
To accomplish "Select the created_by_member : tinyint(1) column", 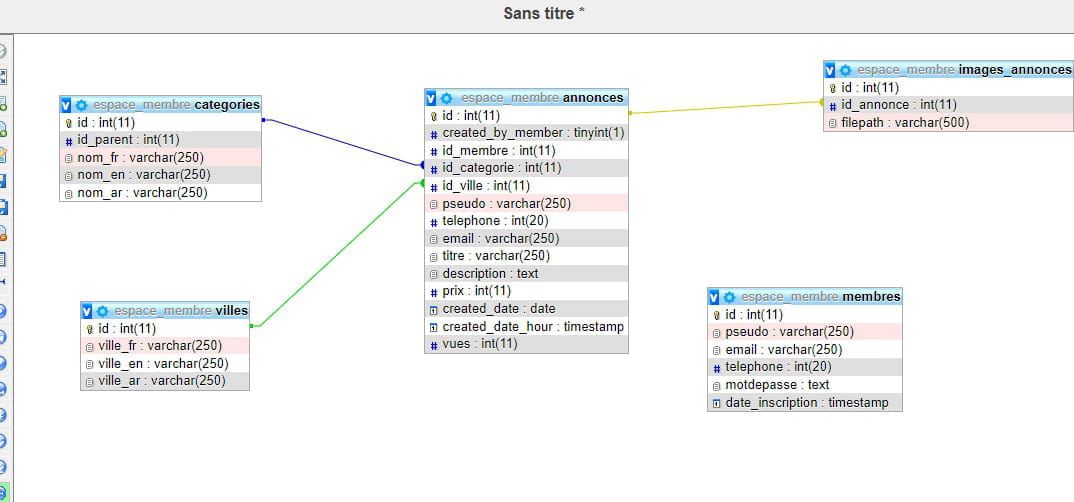I will pyautogui.click(x=526, y=133).
